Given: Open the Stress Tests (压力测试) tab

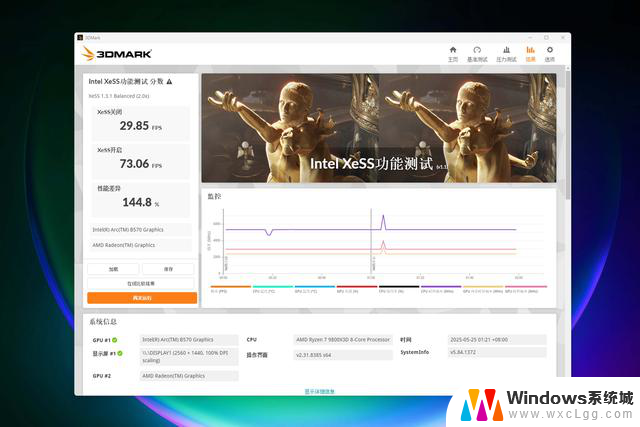Looking at the screenshot, I should [506, 54].
